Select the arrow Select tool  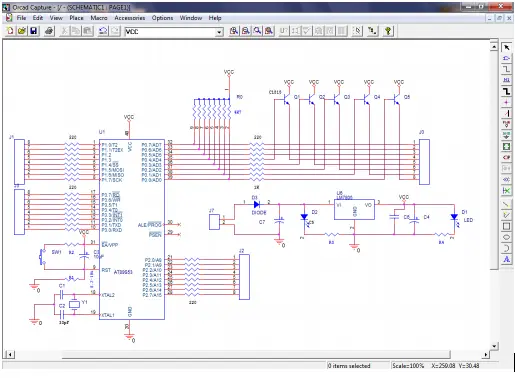pyautogui.click(x=506, y=48)
